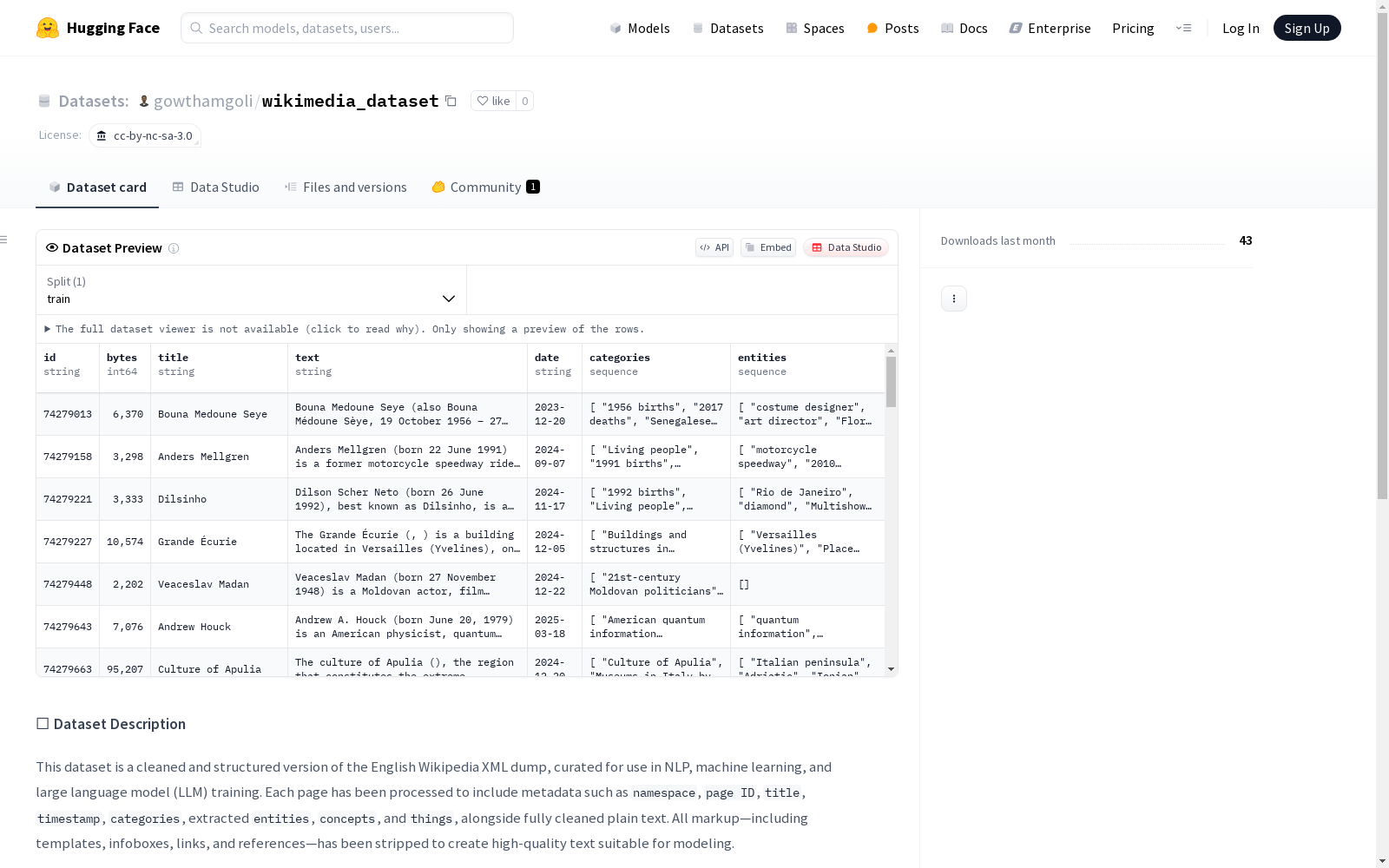Viewport: 1389px width, 868px height.
Task: Click id cell 74279448
Action: 68,584
